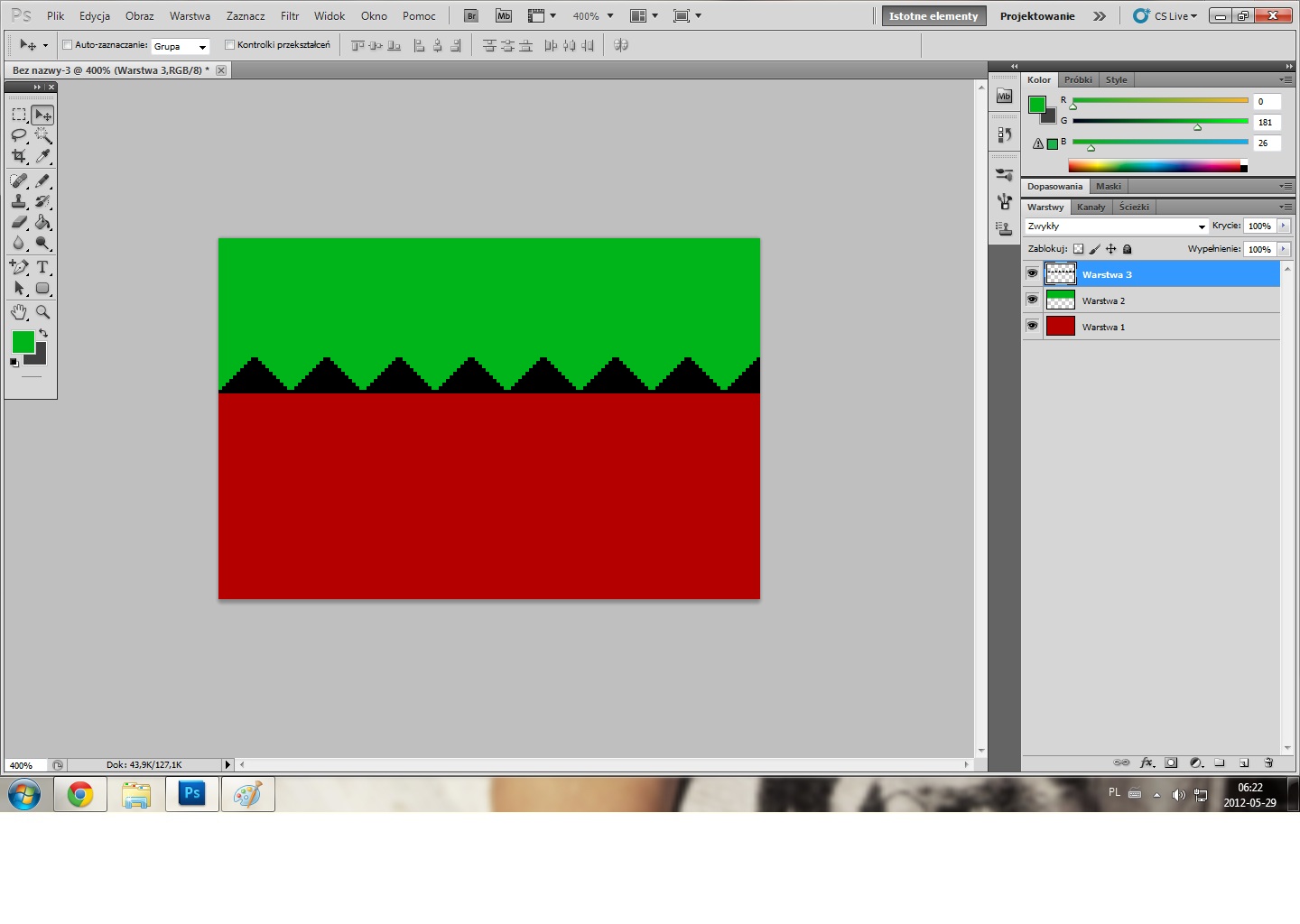
Task: Select the Eraser tool
Action: click(x=19, y=222)
